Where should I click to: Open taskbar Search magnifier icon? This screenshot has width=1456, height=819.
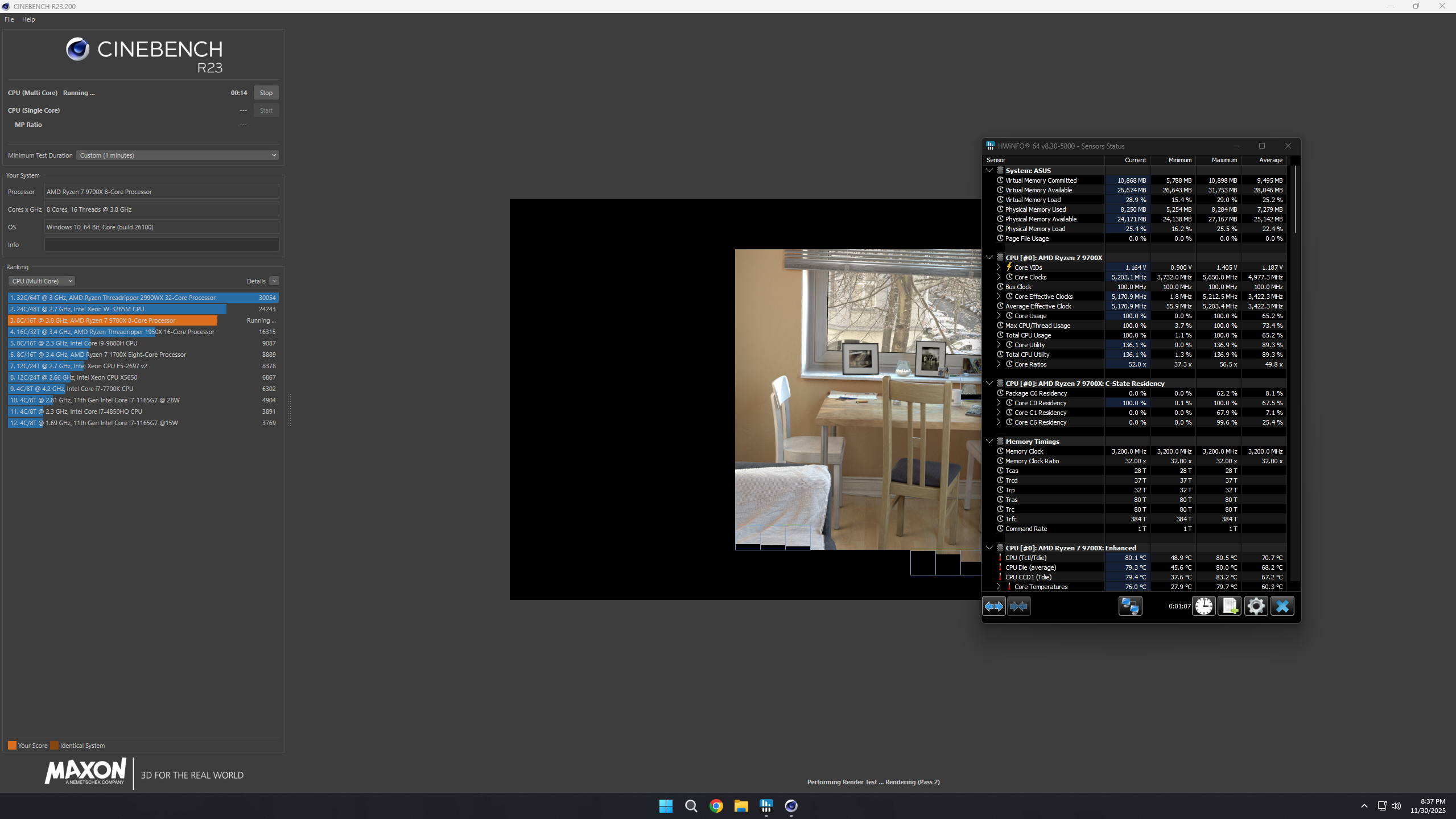click(691, 806)
